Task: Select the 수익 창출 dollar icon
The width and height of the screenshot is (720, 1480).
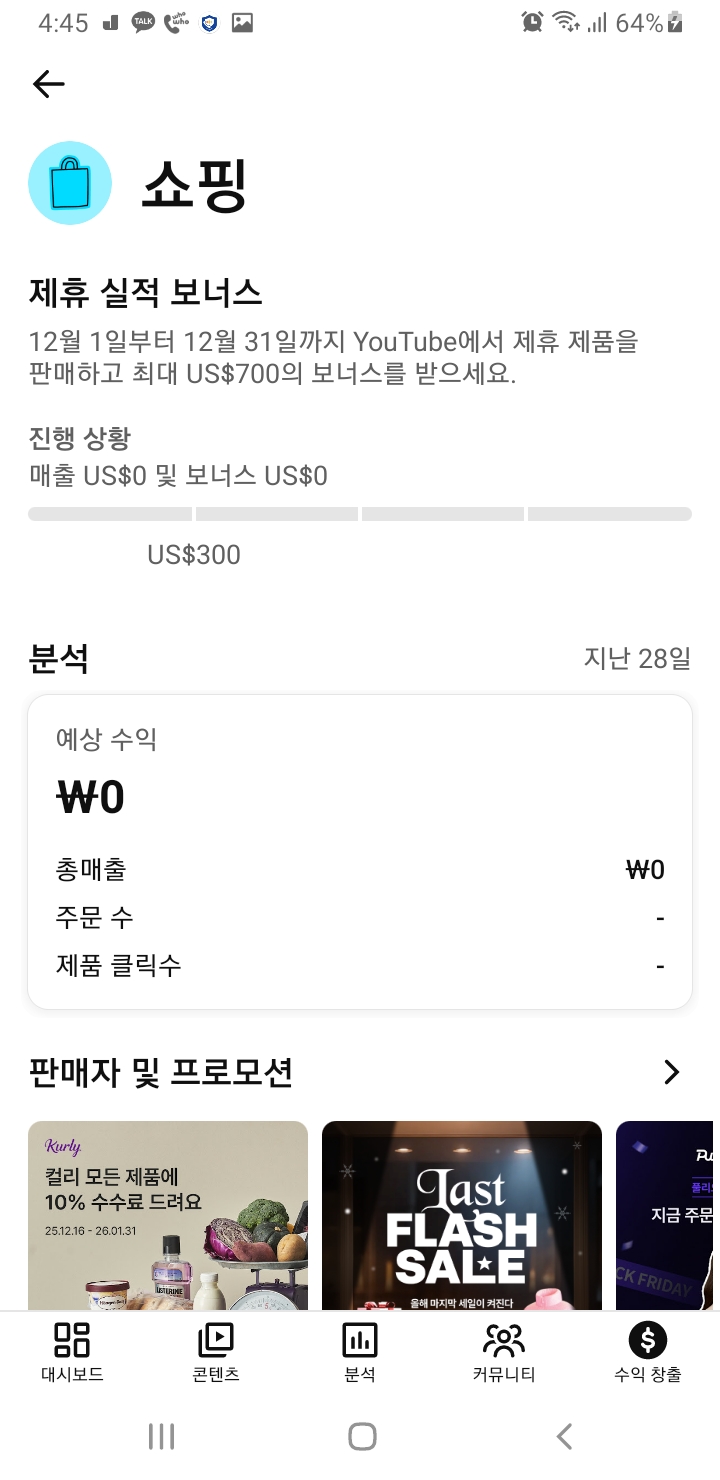Action: pos(648,1340)
